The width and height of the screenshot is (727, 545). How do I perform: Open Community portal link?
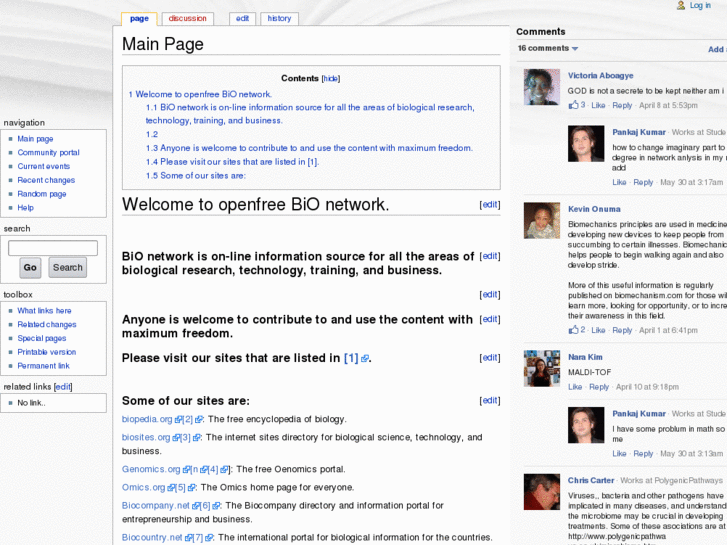click(48, 153)
